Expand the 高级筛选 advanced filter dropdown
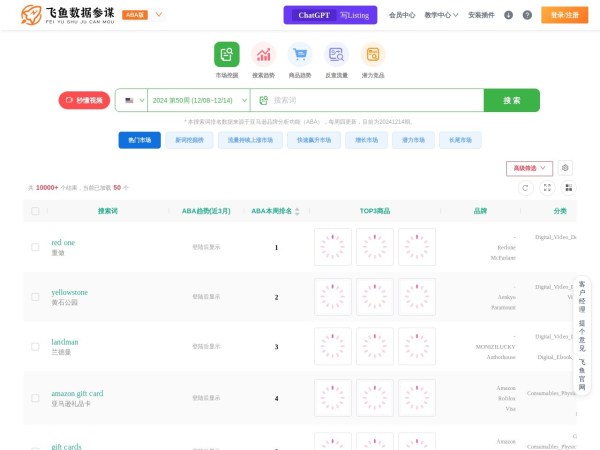The height and width of the screenshot is (450, 600). 529,168
